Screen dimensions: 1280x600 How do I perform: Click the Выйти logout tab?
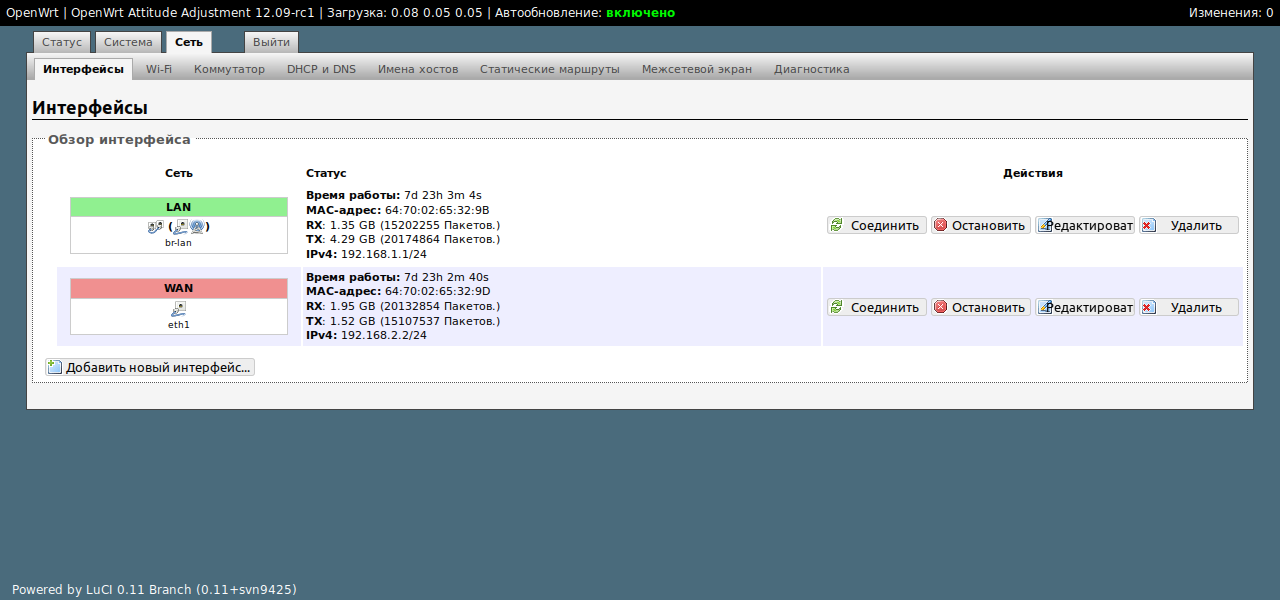tap(271, 42)
